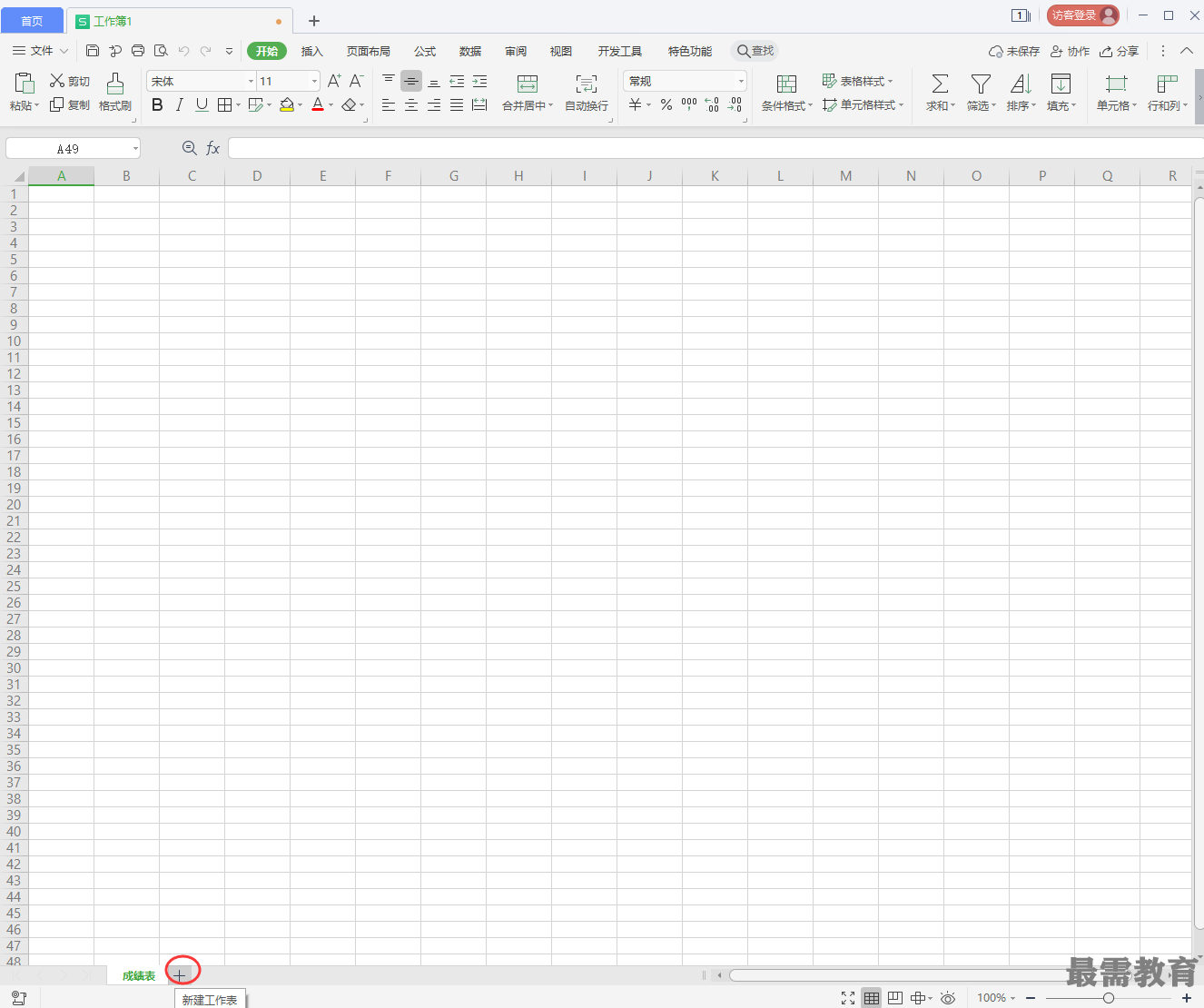Toggle Bold formatting
The height and width of the screenshot is (1008, 1204).
click(157, 105)
